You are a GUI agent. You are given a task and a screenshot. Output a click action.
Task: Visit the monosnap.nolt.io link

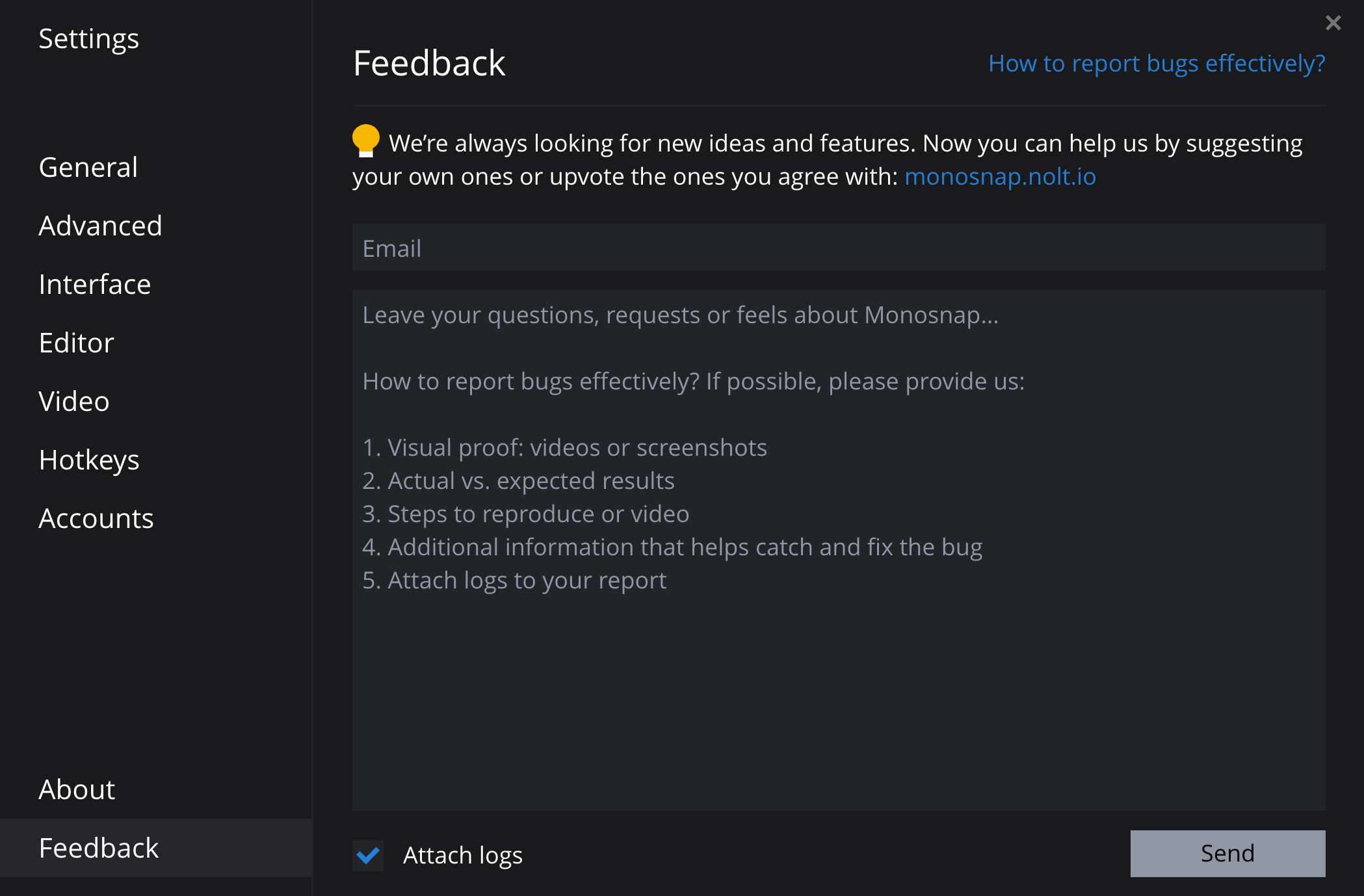1000,177
